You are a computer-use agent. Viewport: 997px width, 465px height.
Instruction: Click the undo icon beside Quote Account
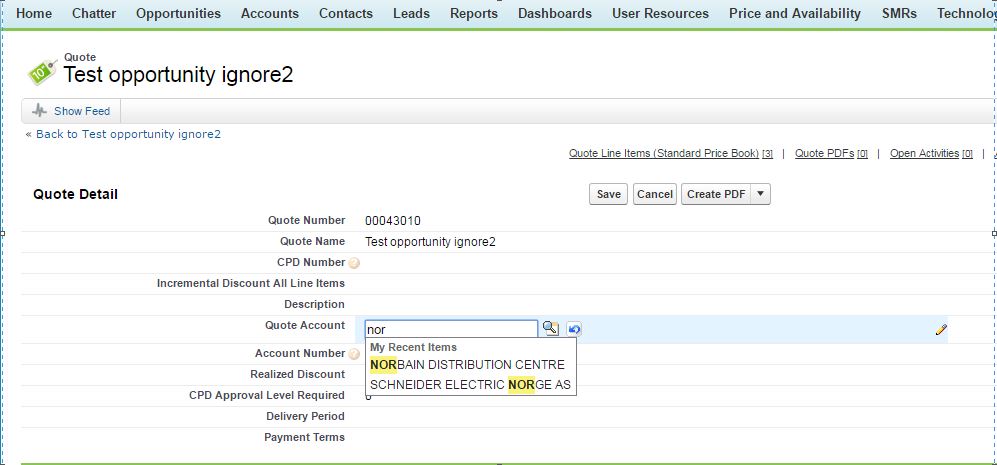point(574,328)
